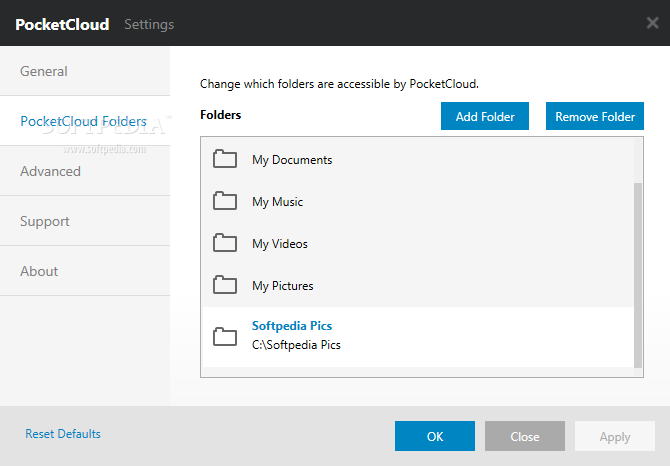Click the My Pictures folder icon
This screenshot has height=466, width=670.
pyautogui.click(x=225, y=285)
